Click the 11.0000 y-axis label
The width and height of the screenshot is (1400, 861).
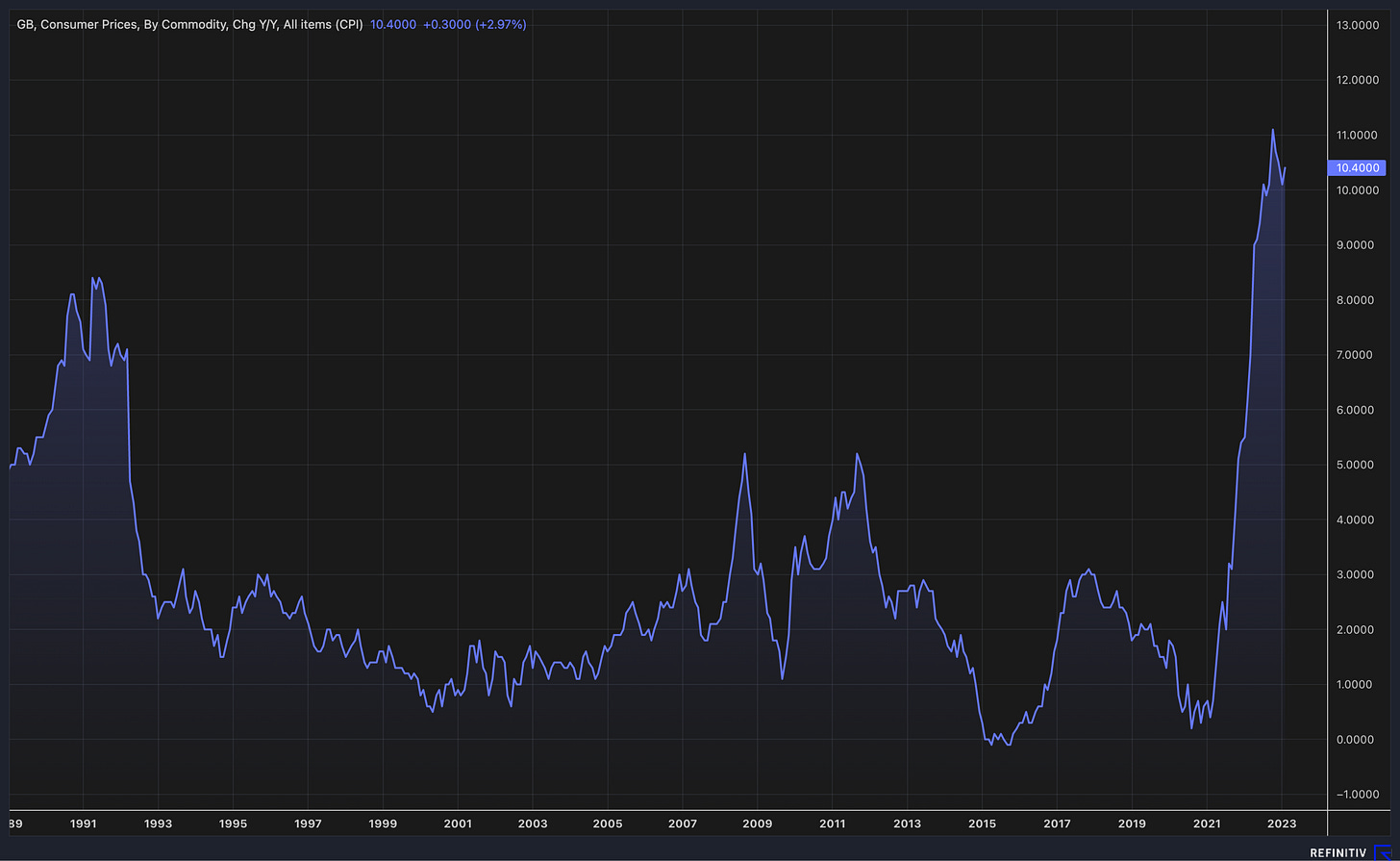pos(1359,136)
